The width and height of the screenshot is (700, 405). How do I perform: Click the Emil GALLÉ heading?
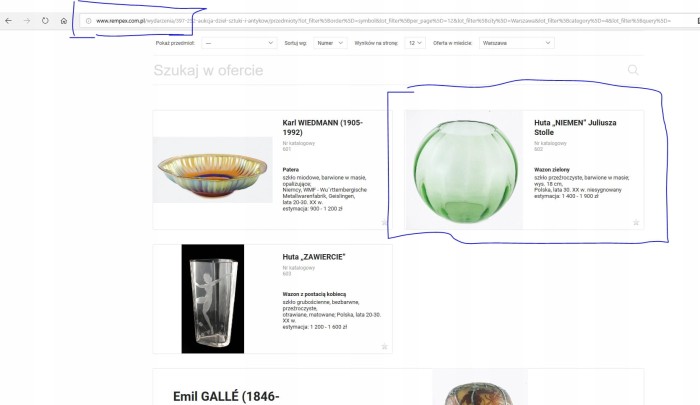(x=226, y=396)
